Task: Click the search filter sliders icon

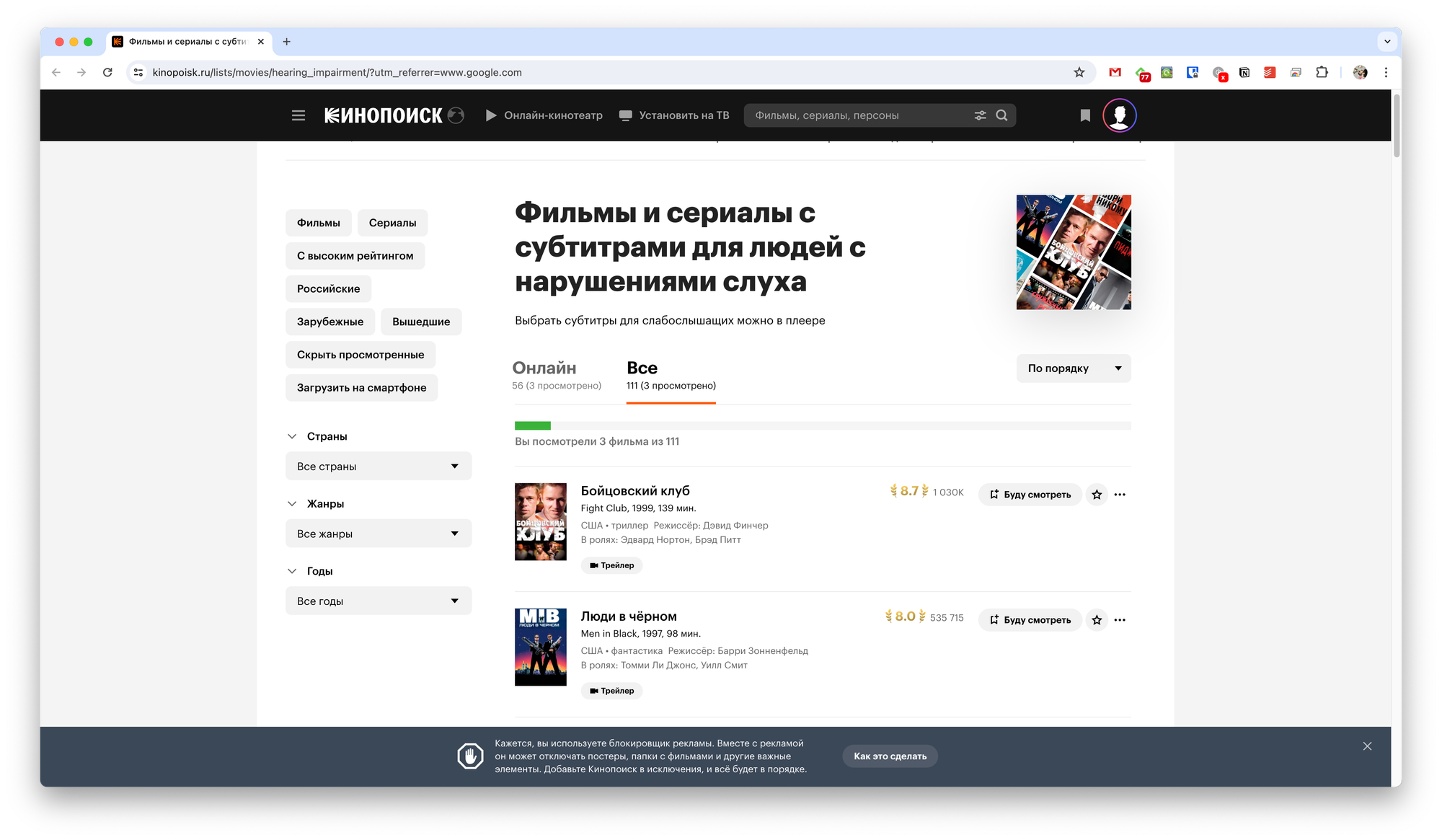Action: (980, 115)
